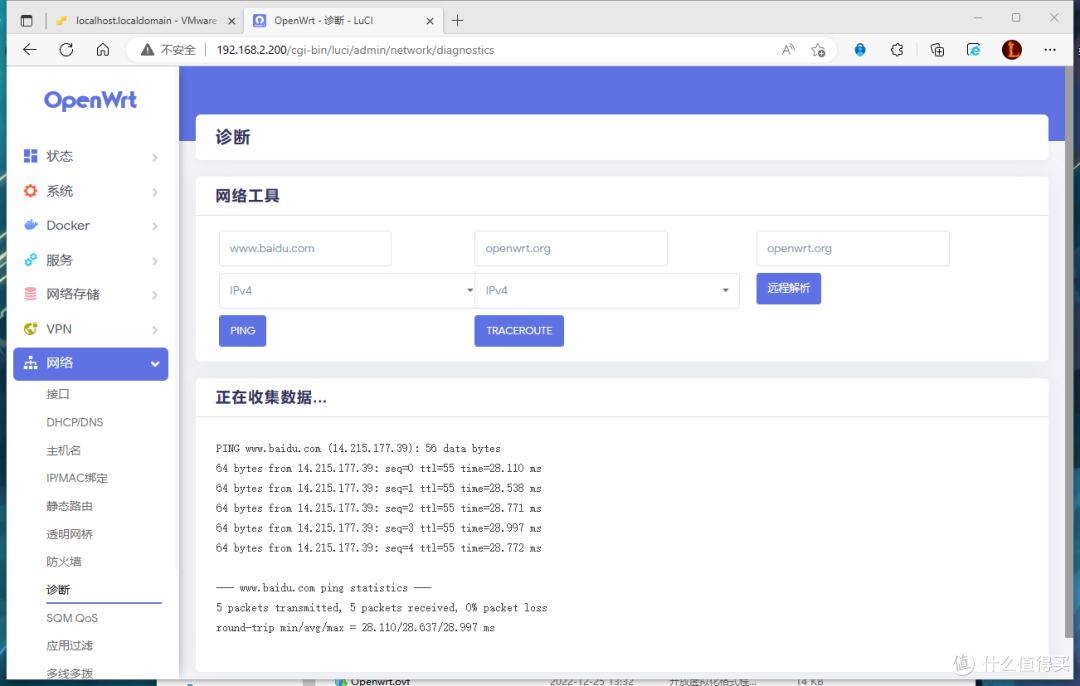The height and width of the screenshot is (686, 1080).
Task: Click the browser home icon
Action: (x=102, y=49)
